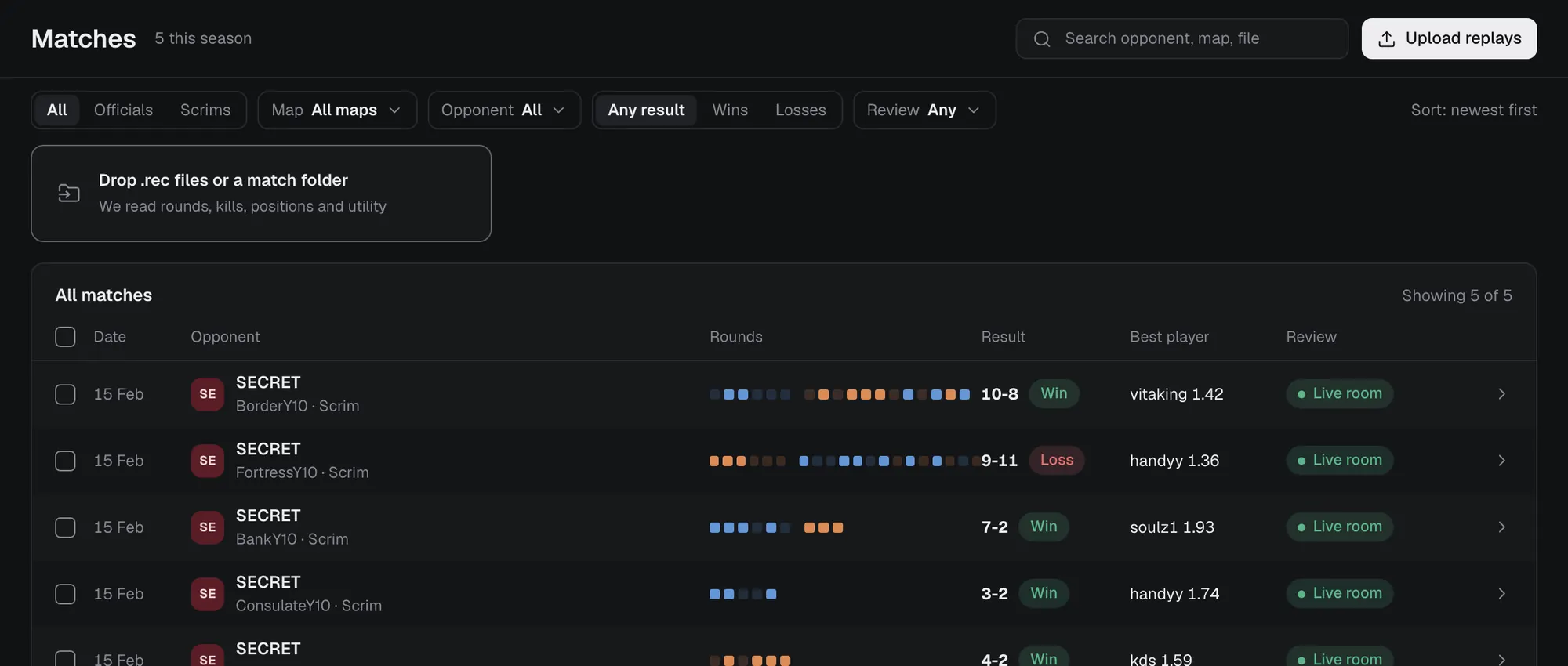Open the Map All maps dropdown
The height and width of the screenshot is (666, 1568).
pyautogui.click(x=337, y=110)
